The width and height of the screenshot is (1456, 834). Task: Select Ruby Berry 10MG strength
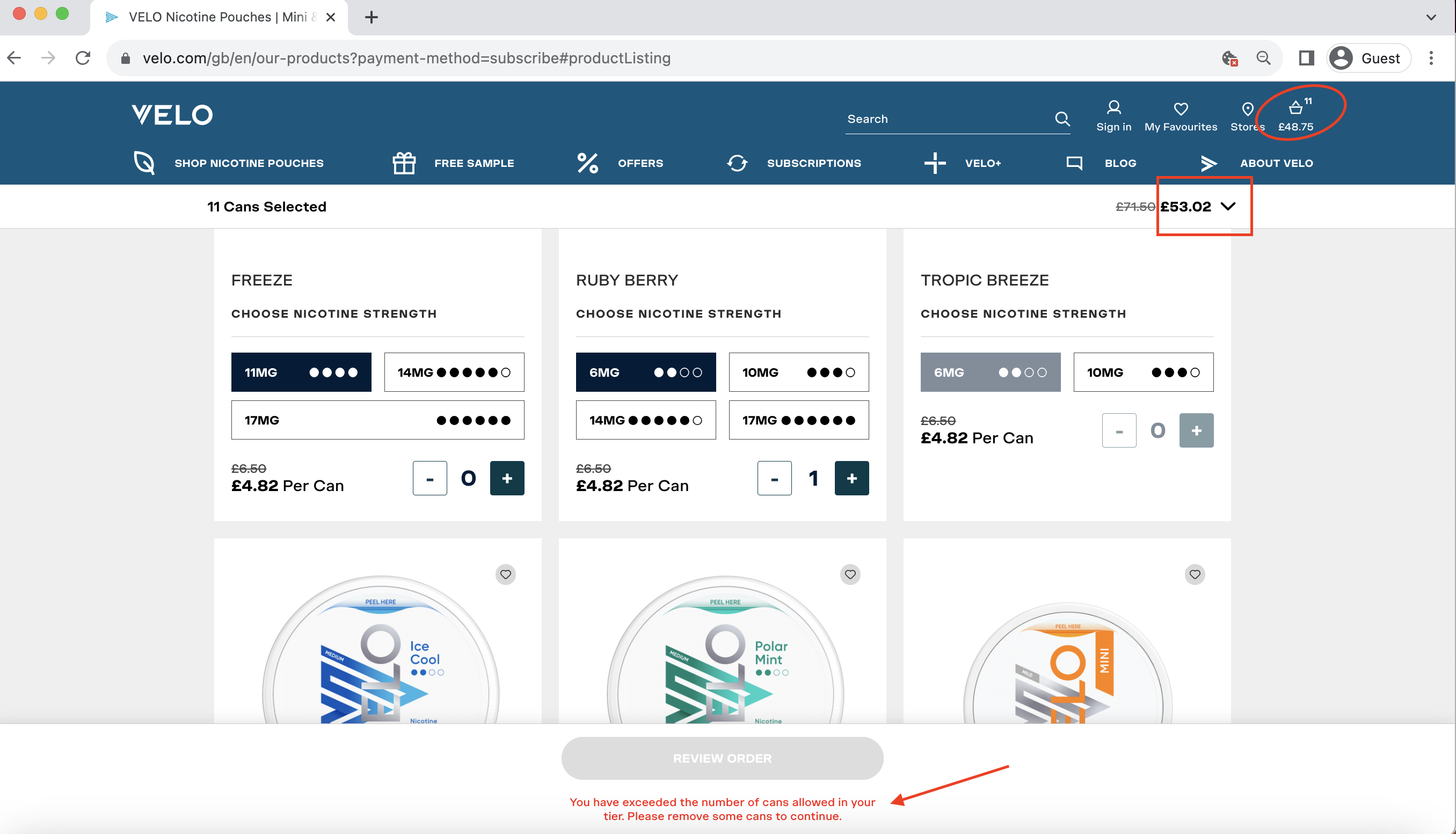click(x=798, y=372)
